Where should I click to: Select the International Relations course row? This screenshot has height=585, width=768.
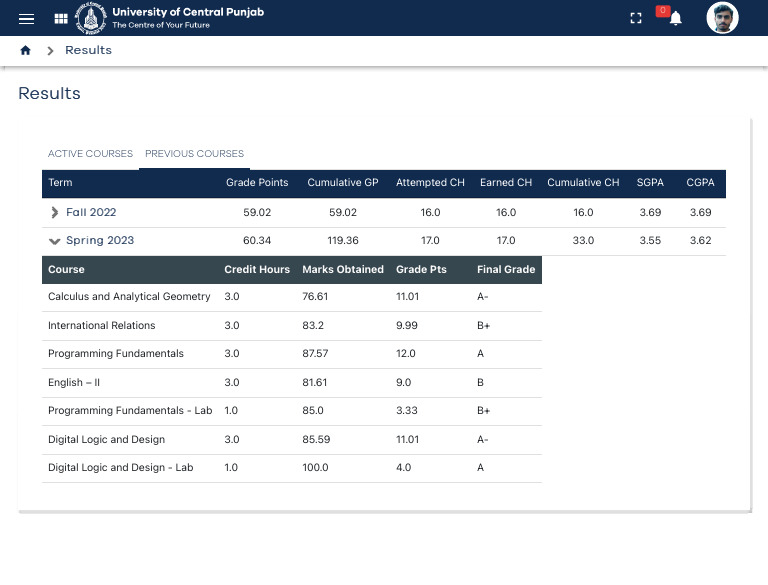point(102,326)
